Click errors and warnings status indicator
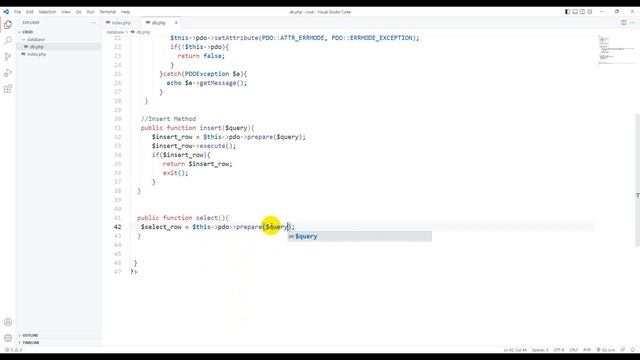The width and height of the screenshot is (640, 360). pos(13,350)
